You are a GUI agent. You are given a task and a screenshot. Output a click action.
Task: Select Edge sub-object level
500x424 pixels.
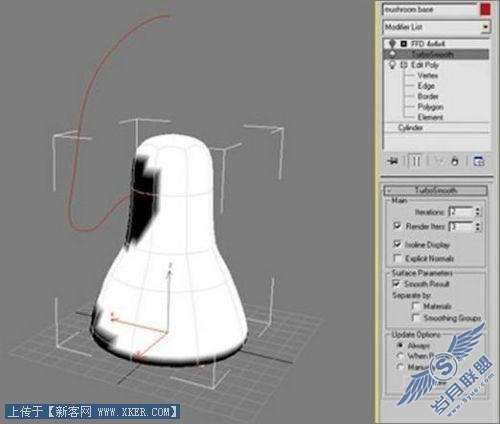click(x=426, y=86)
